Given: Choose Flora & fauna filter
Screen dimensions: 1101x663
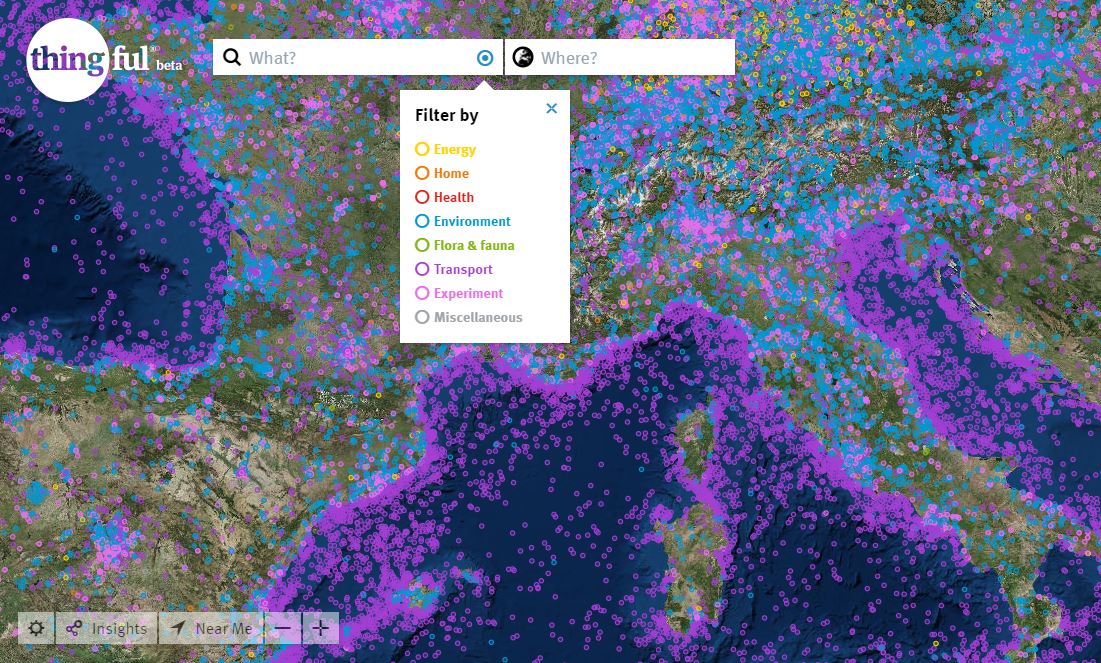Looking at the screenshot, I should tap(473, 245).
